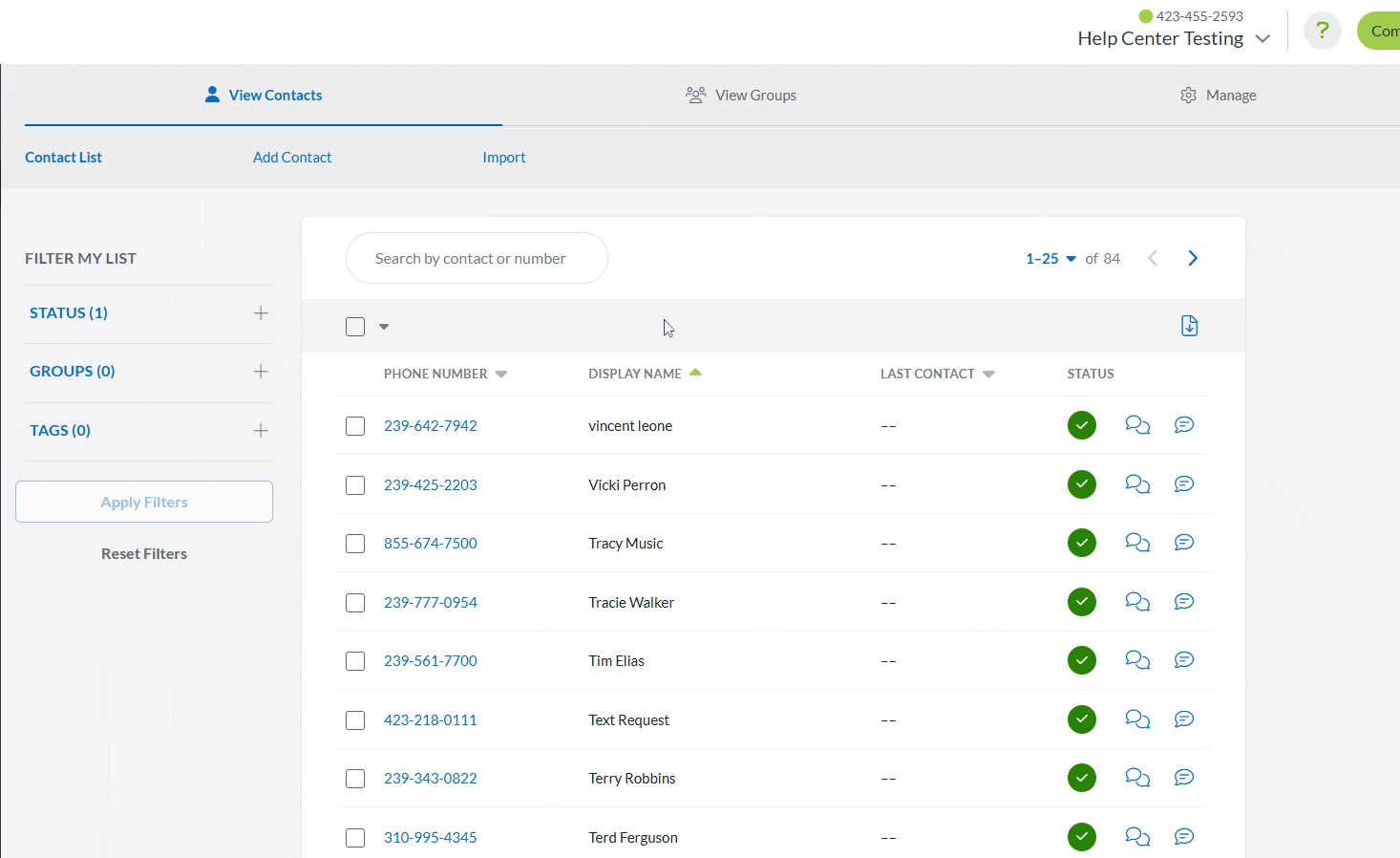Click send message icon for Vicki Perron

1183,484
